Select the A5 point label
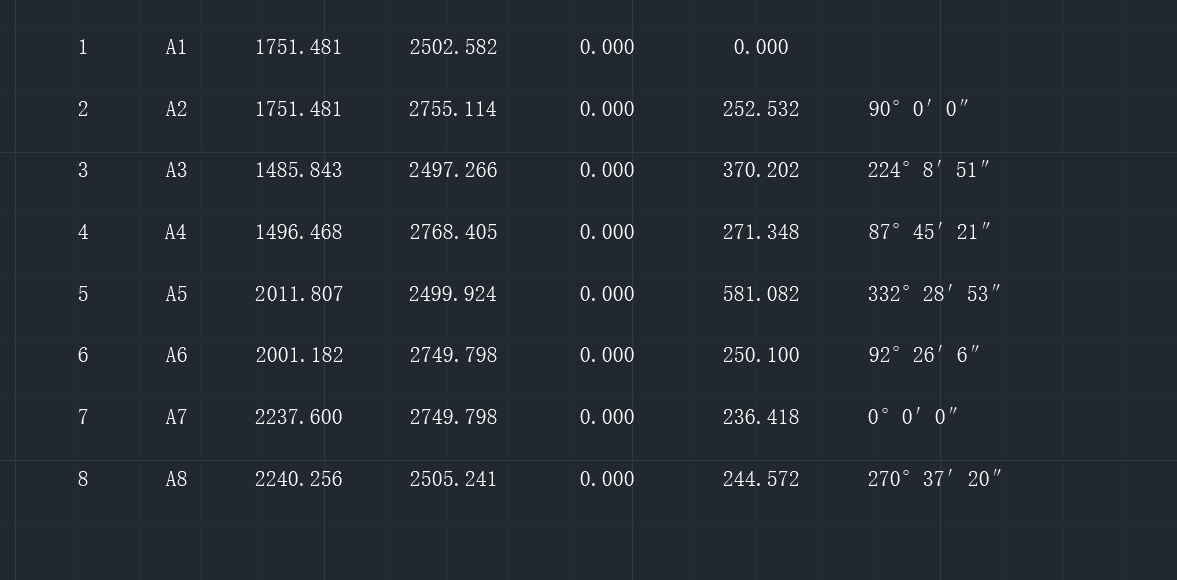 point(176,294)
